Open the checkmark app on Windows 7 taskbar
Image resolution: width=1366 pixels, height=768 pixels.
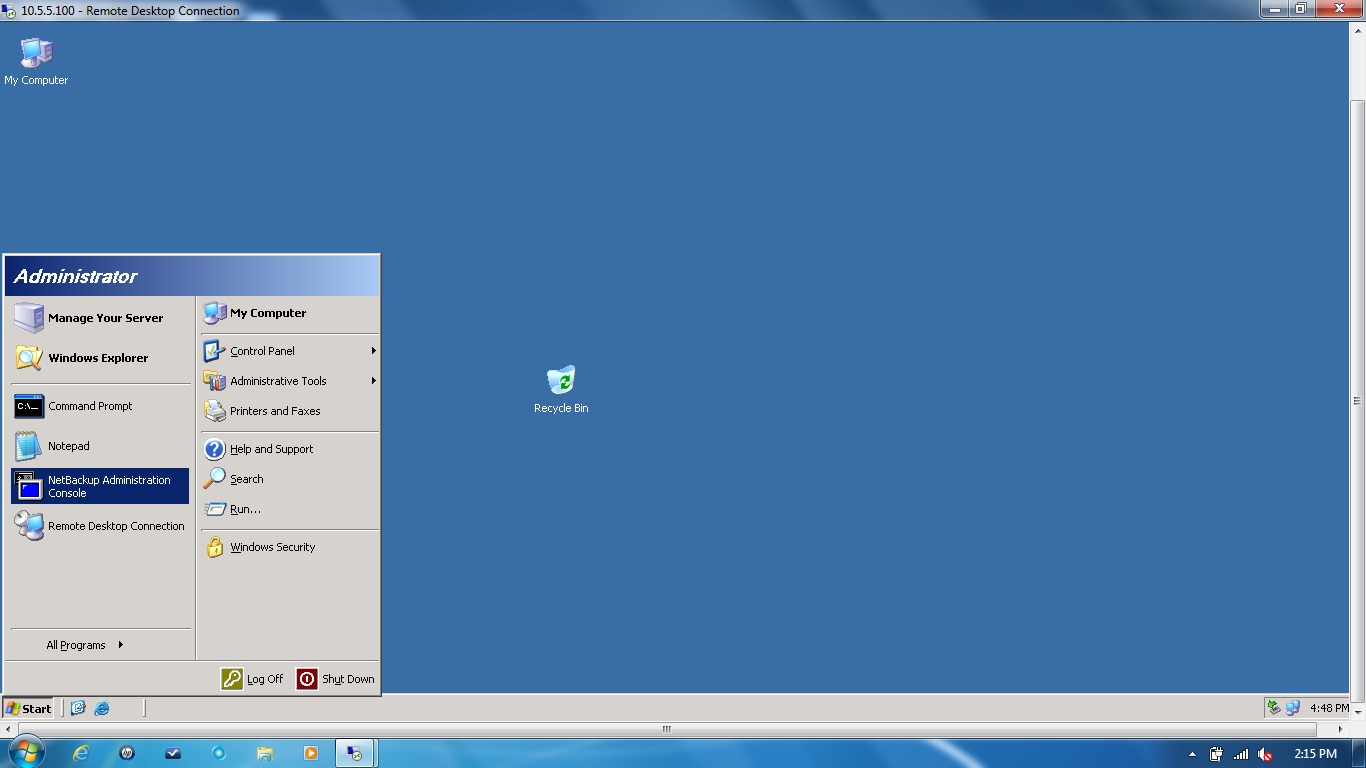(173, 753)
